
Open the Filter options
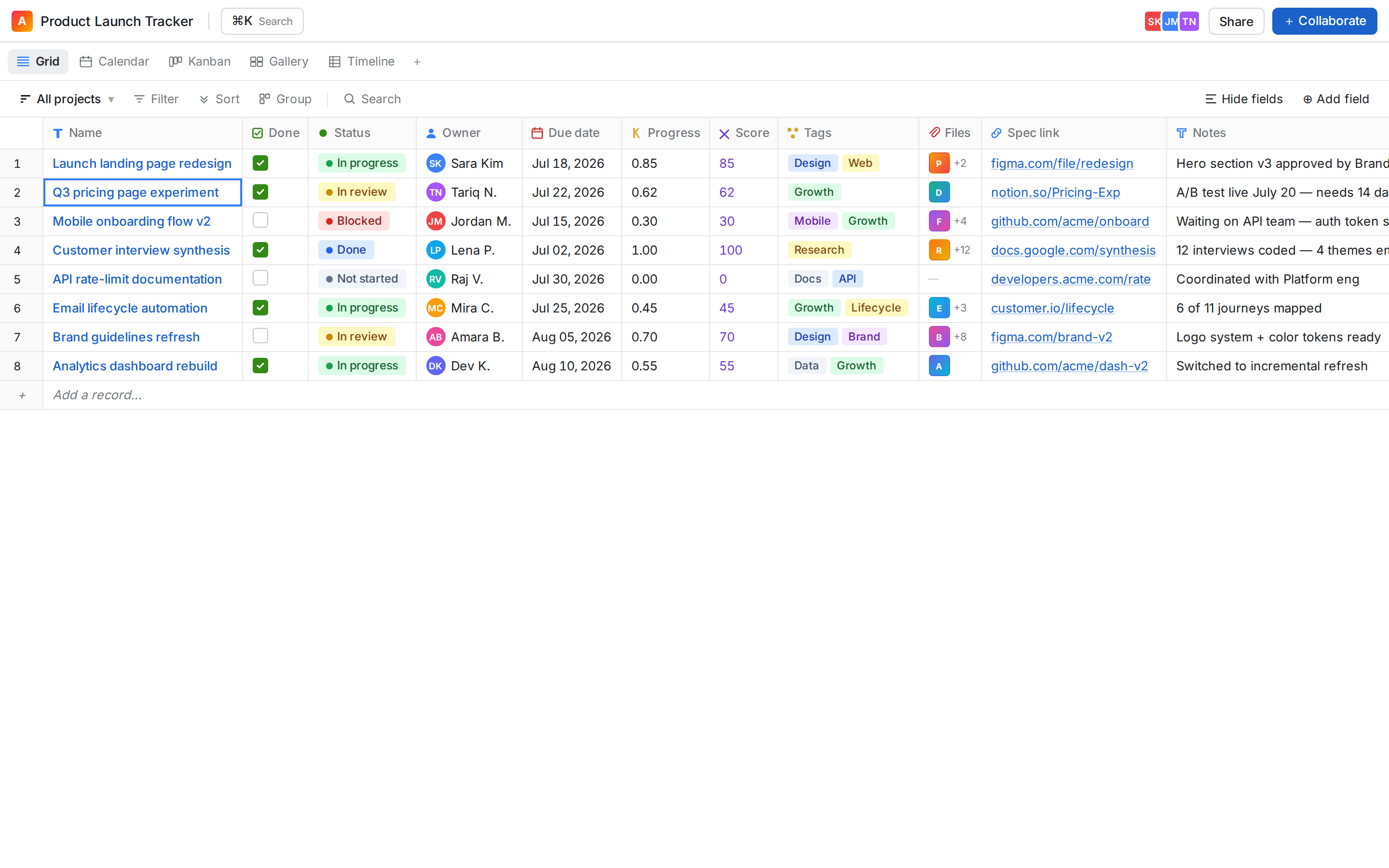pos(156,99)
